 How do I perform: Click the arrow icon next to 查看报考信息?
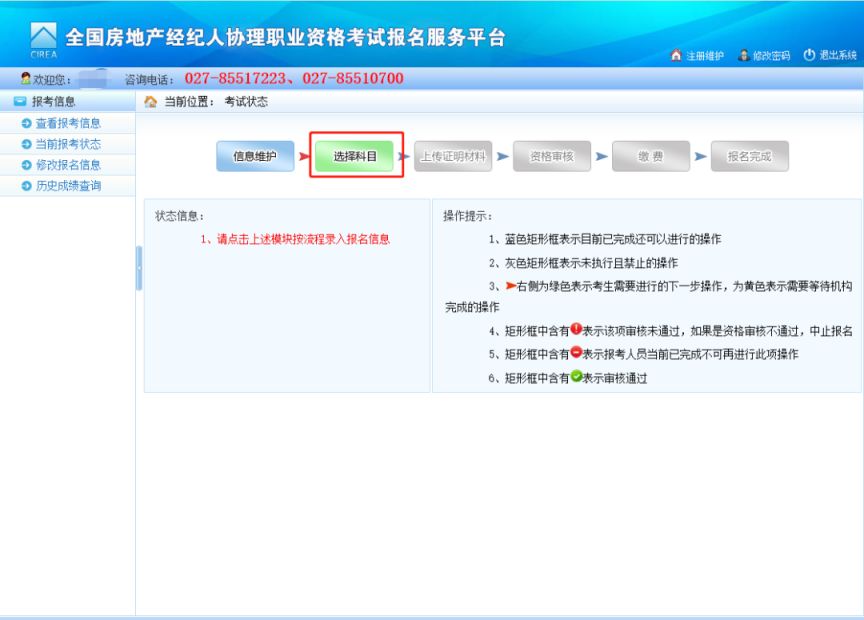click(26, 123)
